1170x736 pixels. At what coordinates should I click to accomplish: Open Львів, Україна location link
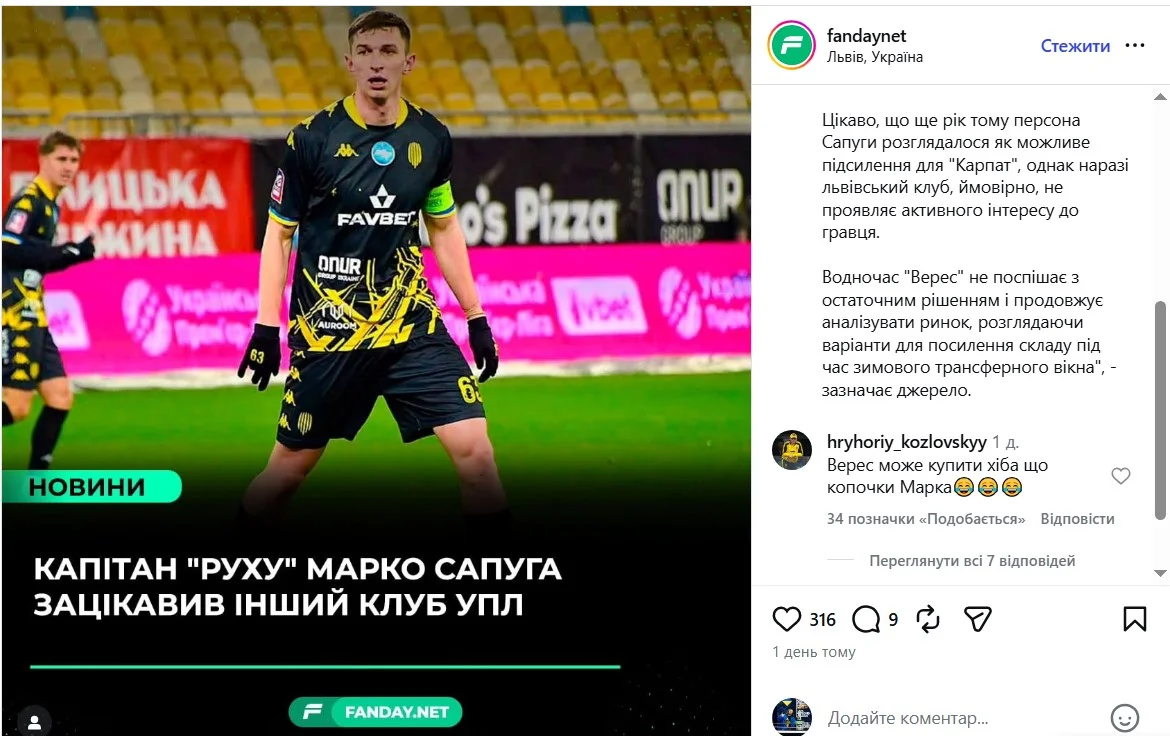(x=875, y=57)
